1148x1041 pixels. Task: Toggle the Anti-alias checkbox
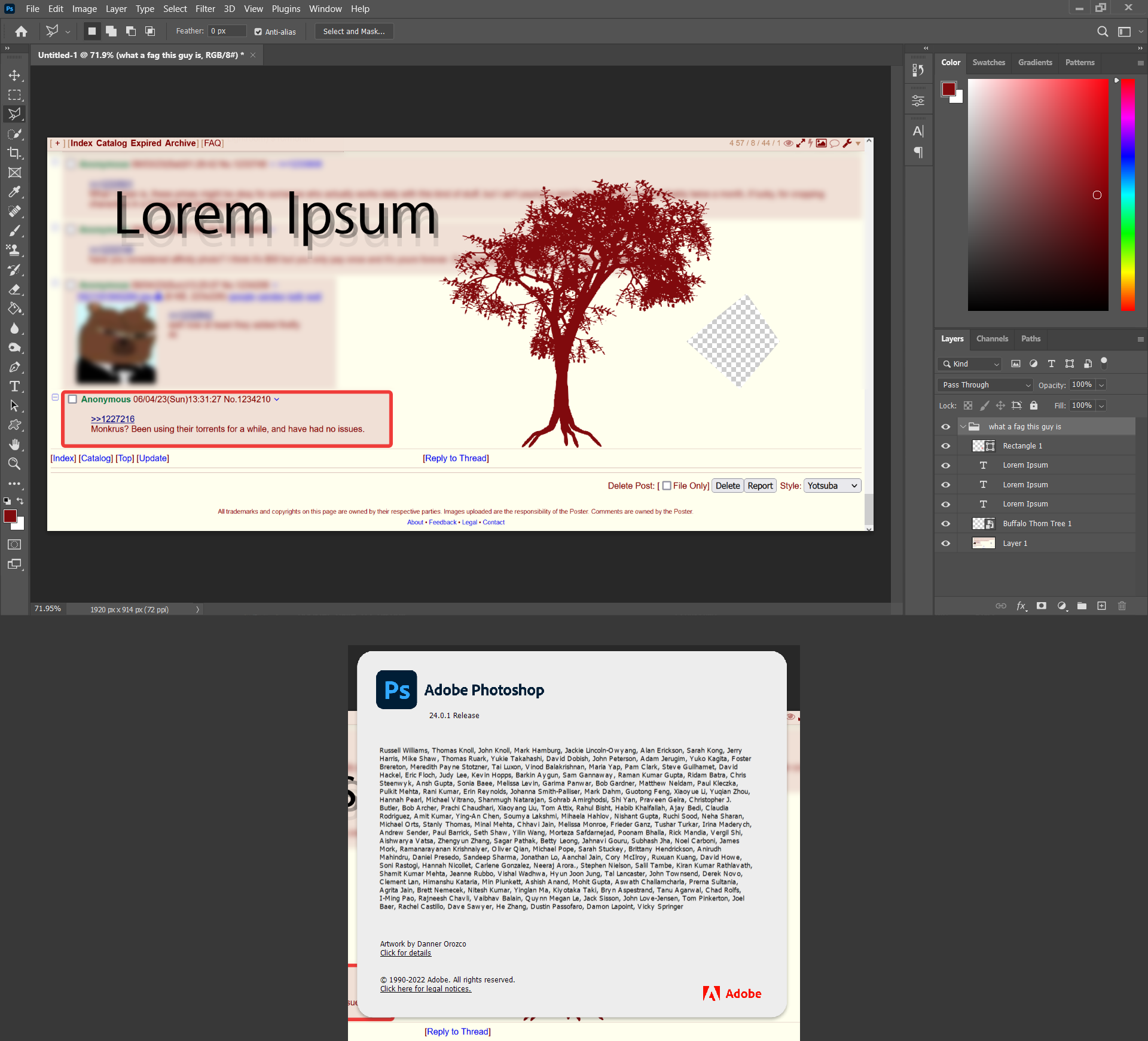pos(258,32)
